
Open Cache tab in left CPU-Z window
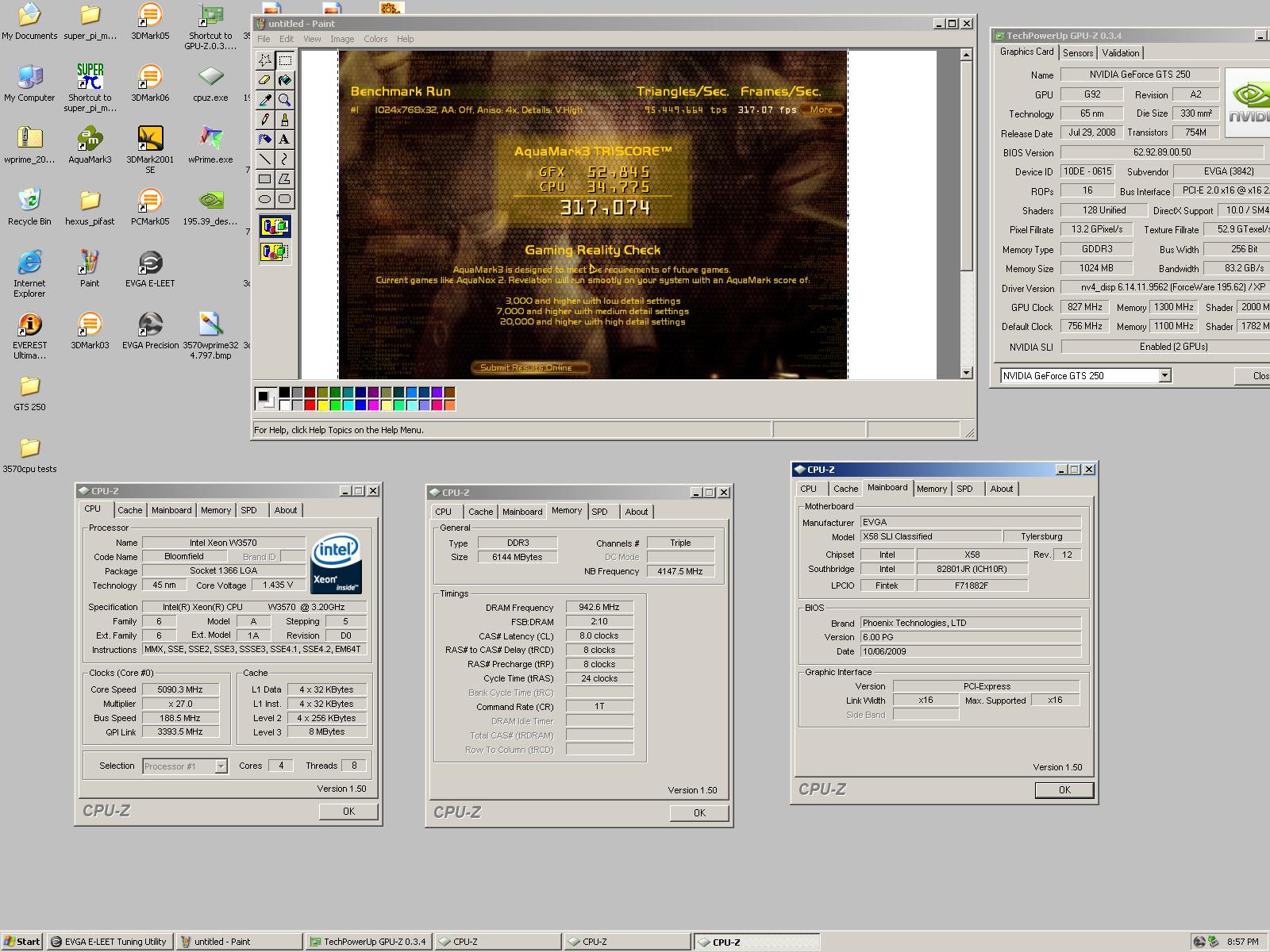[130, 511]
